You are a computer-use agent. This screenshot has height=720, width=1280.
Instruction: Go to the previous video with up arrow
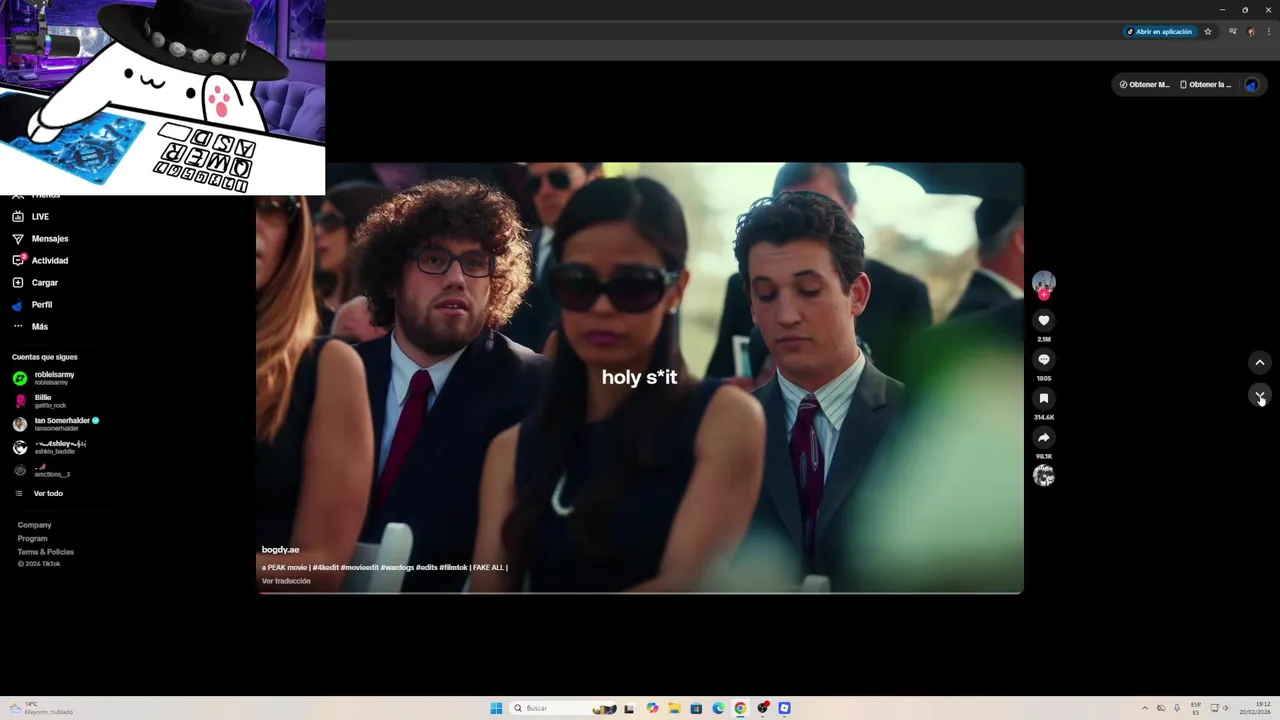1260,362
